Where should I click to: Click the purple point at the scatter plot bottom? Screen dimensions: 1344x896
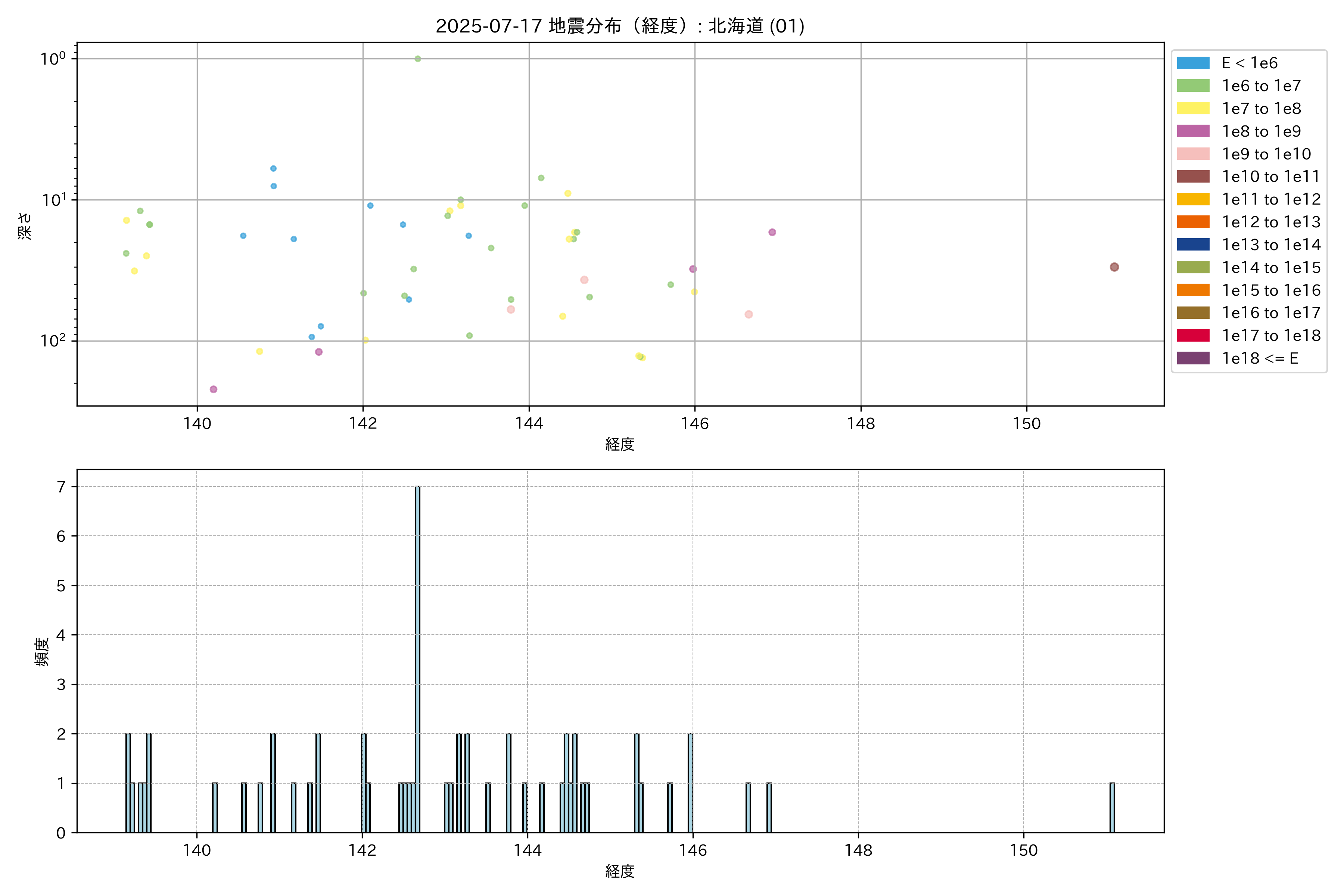click(213, 389)
